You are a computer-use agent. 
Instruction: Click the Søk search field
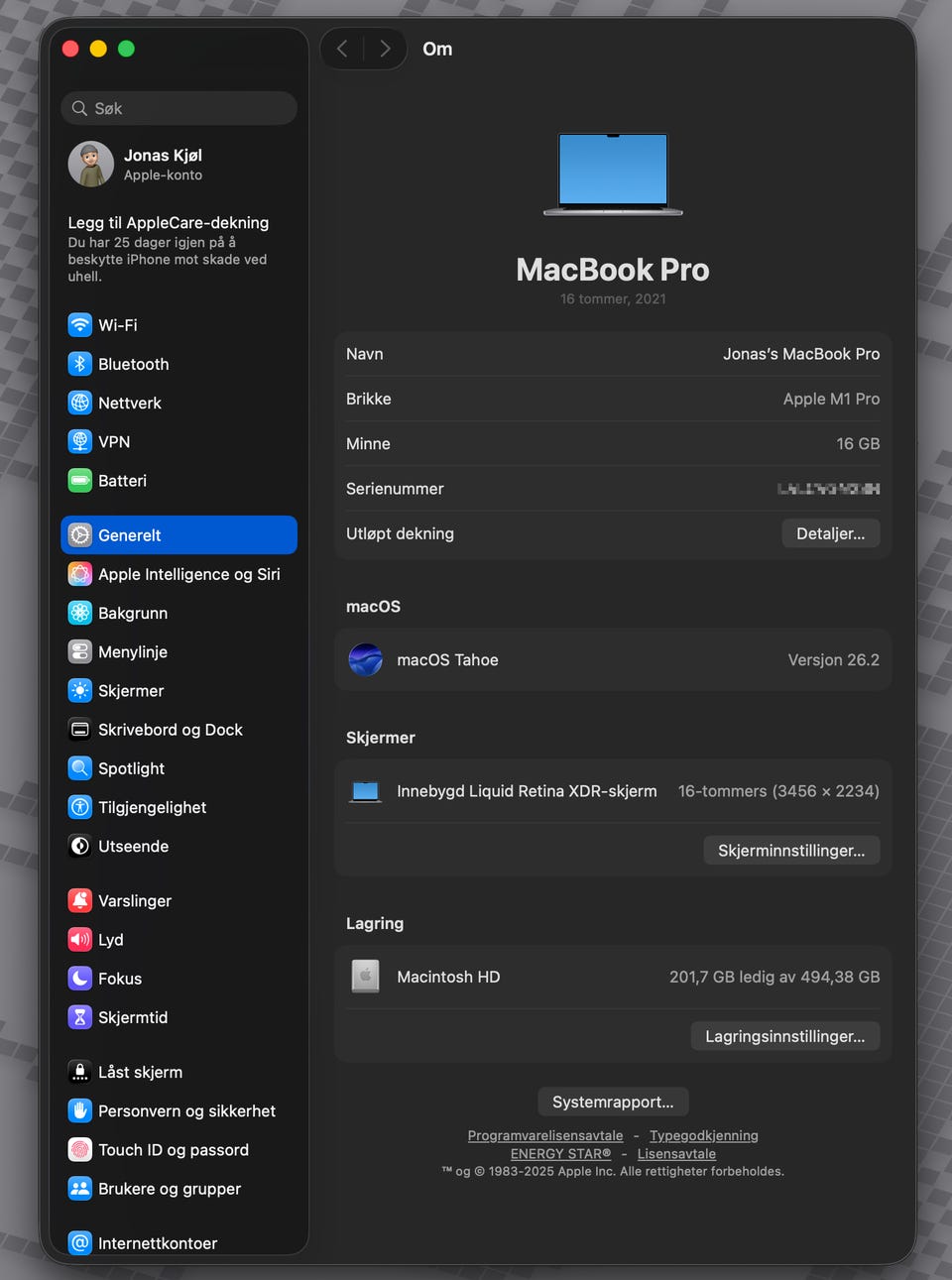pos(179,108)
